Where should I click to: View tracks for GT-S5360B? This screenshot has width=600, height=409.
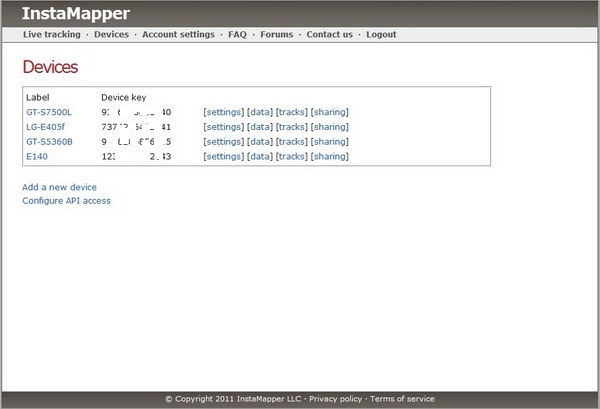point(292,142)
